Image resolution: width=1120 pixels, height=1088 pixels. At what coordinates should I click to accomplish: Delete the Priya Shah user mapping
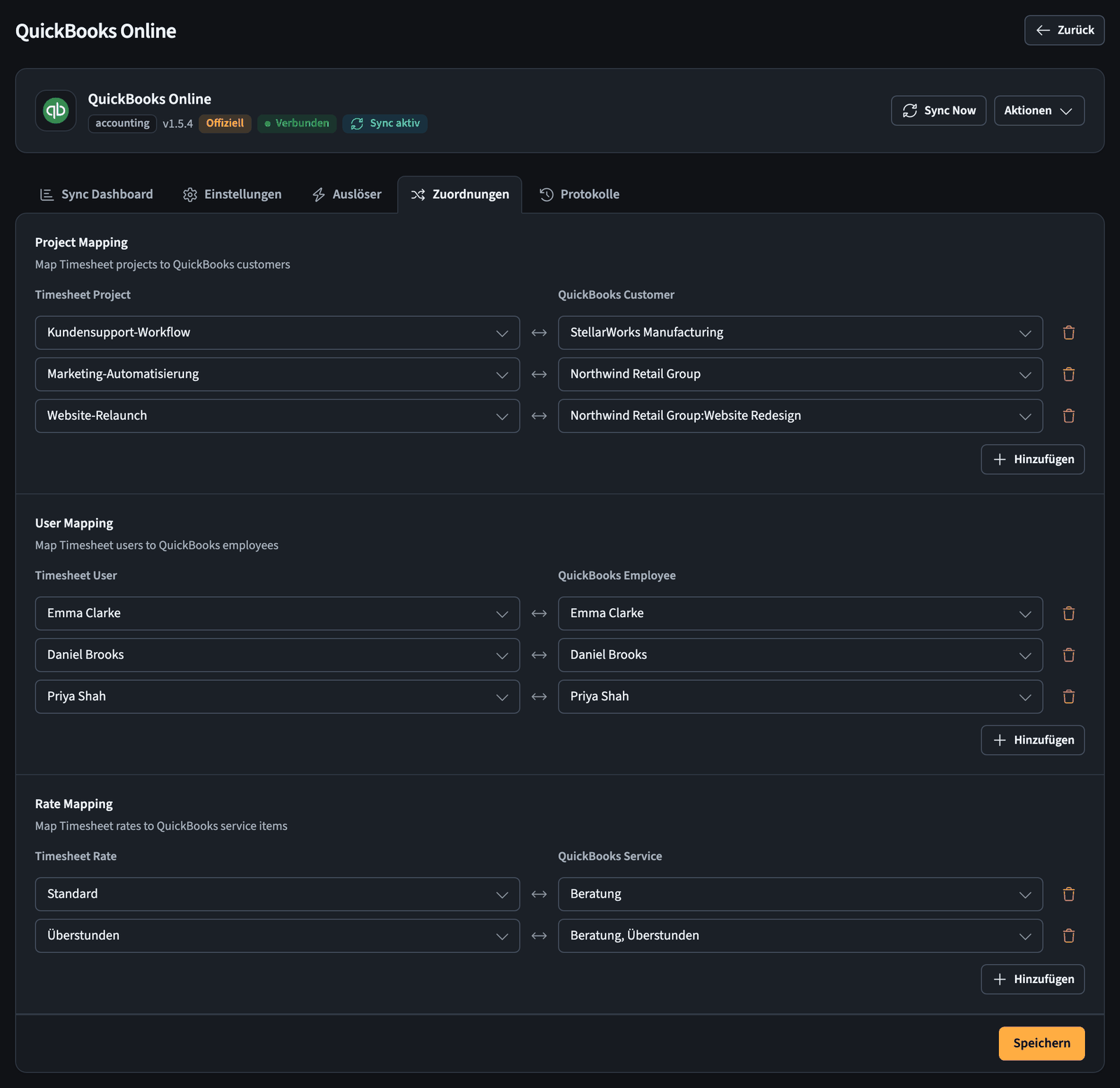pos(1068,697)
